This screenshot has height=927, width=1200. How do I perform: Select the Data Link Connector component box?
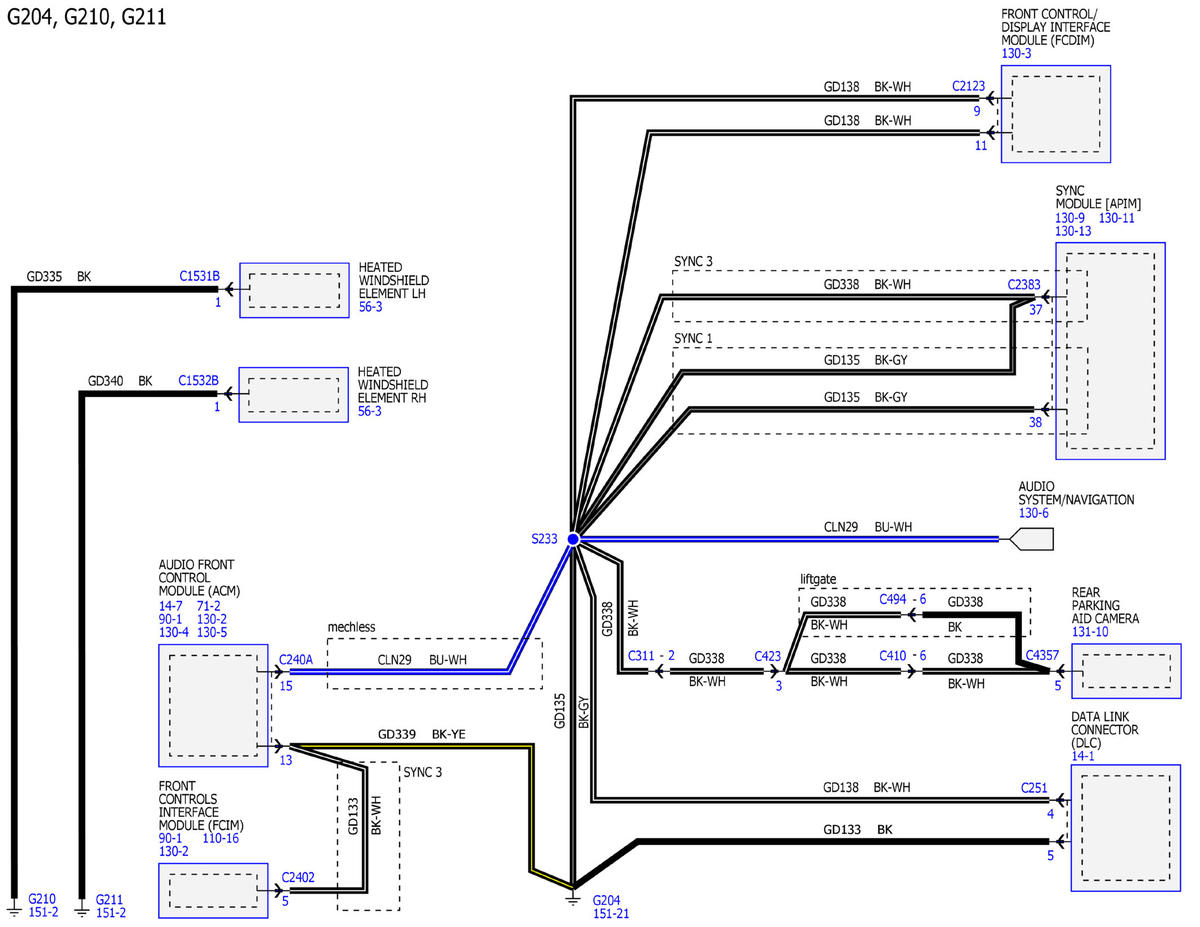click(x=1125, y=828)
